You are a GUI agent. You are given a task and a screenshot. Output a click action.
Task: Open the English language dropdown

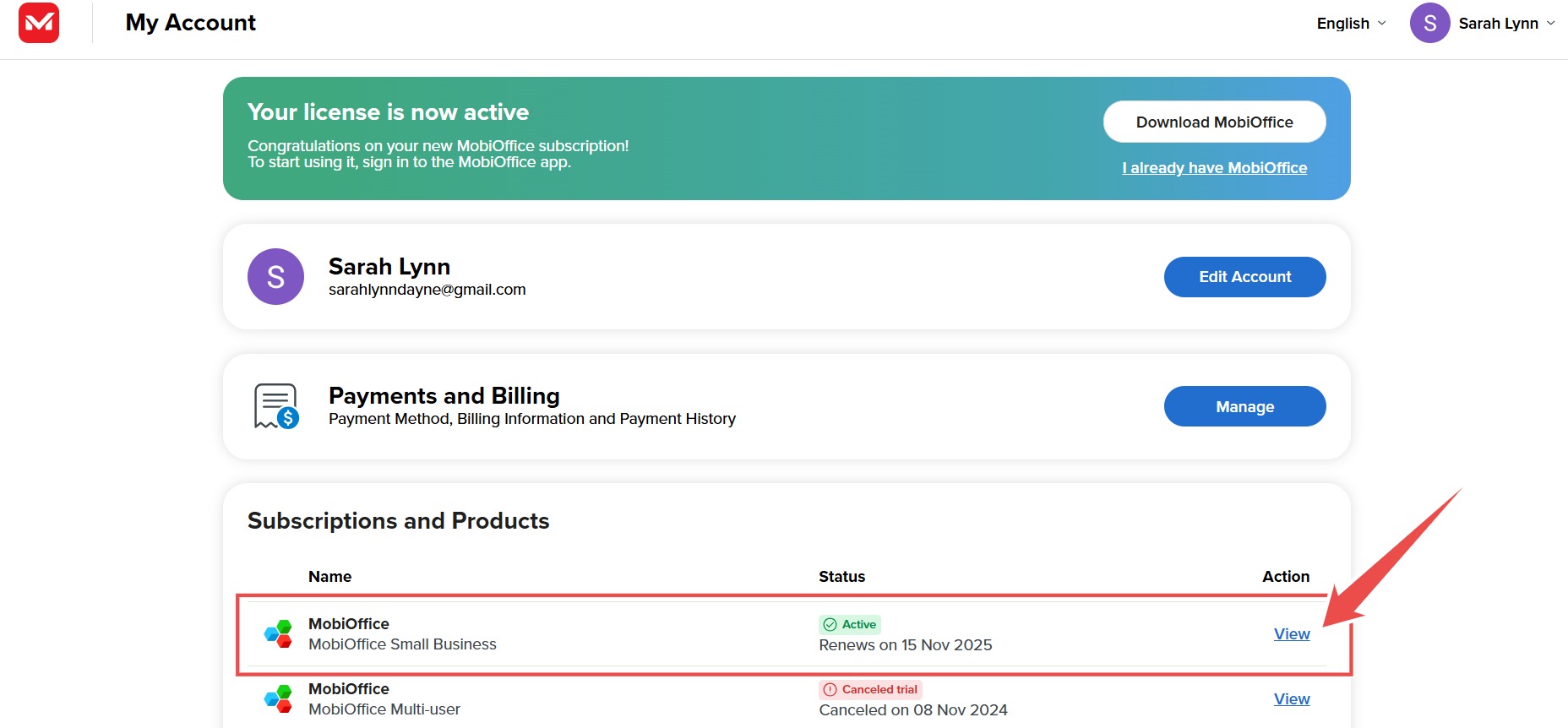coord(1351,24)
